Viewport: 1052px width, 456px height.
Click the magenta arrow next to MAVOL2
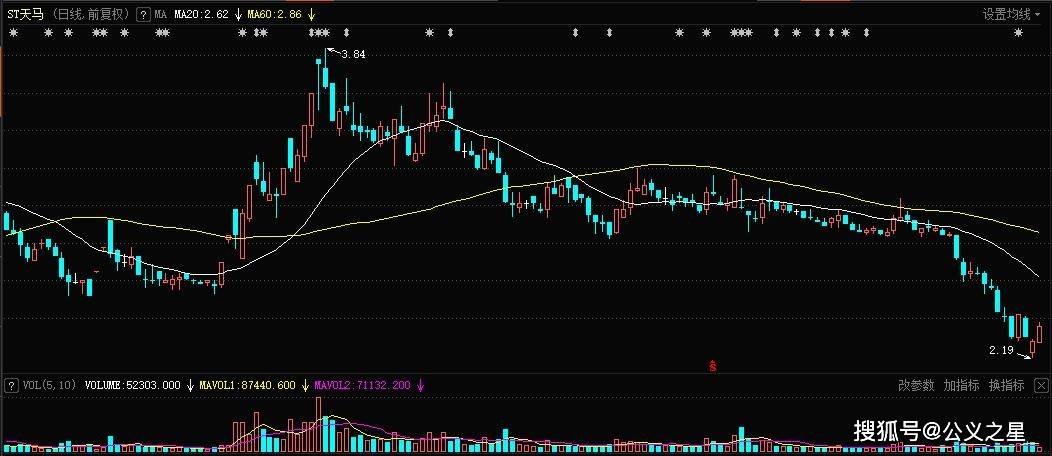pos(421,385)
